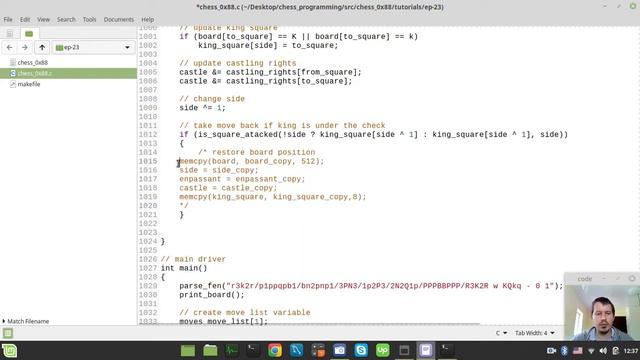Open Skype from the taskbar

[361, 351]
